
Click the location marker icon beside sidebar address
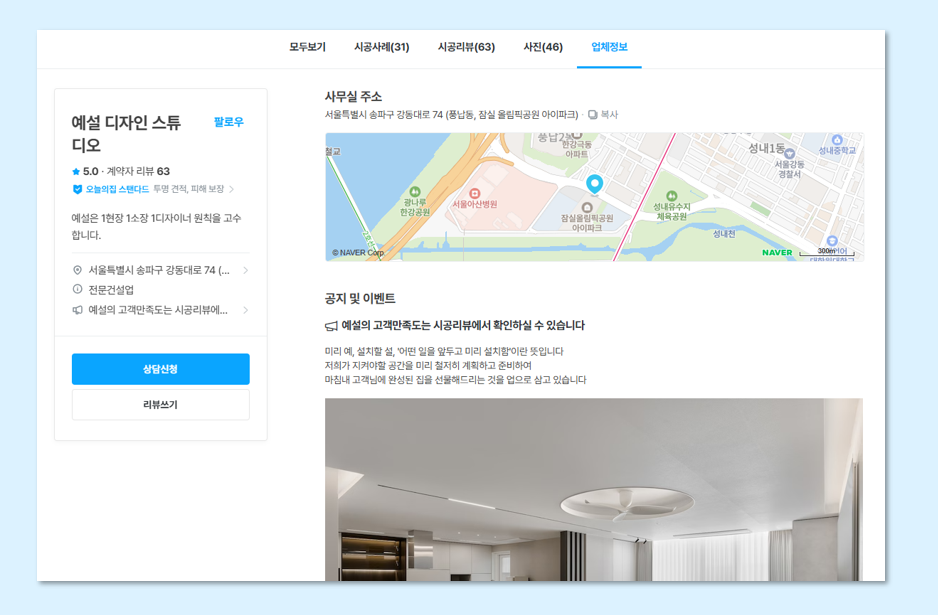coord(77,270)
